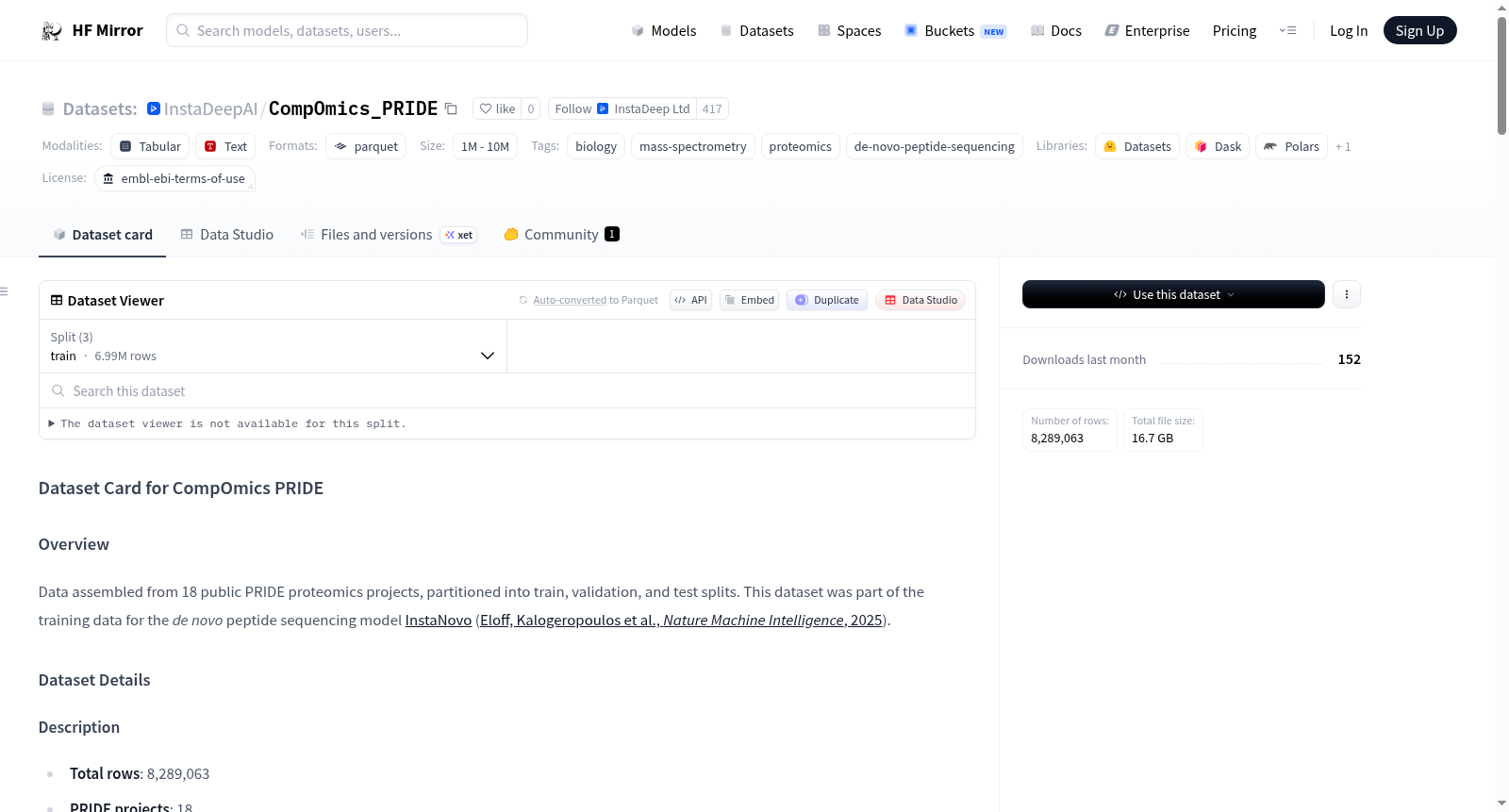
Task: Open Docs in the navigation
Action: point(1056,30)
